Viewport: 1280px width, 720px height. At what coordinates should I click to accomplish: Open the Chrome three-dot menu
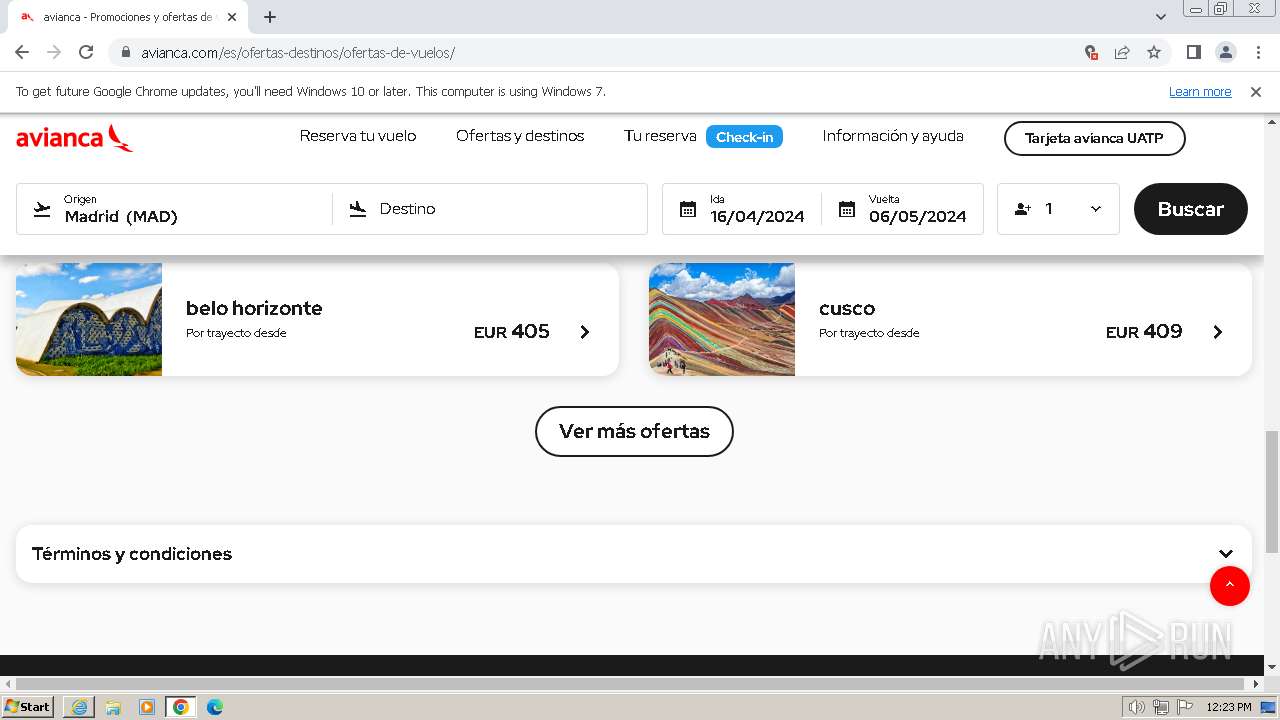pos(1258,52)
